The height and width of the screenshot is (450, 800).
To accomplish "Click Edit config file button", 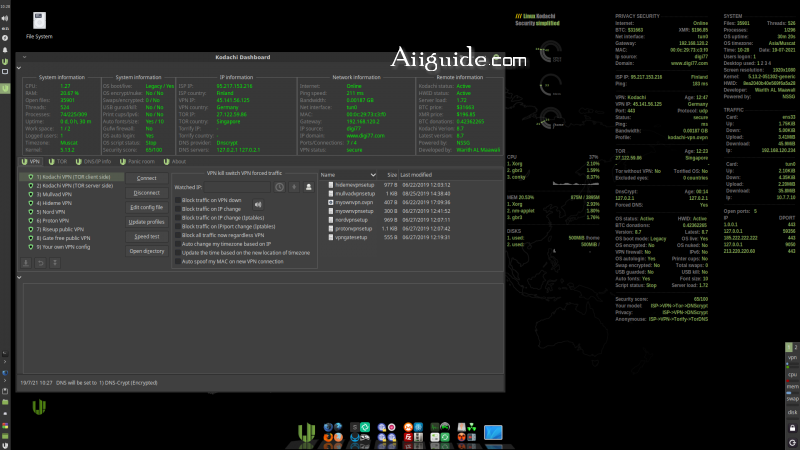I will (x=146, y=208).
